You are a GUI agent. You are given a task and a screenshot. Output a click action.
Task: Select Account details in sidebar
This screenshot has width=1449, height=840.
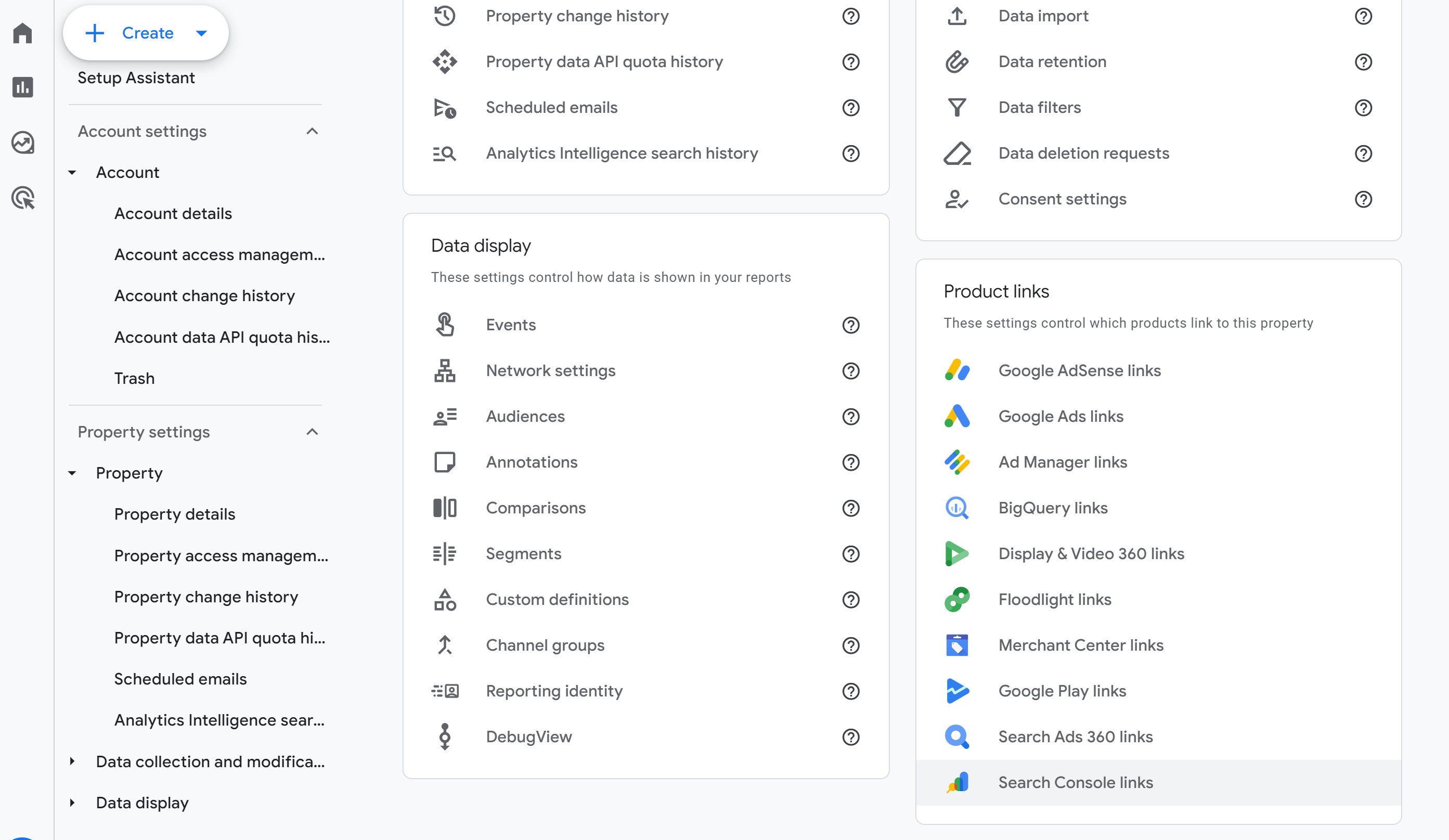[x=173, y=213]
